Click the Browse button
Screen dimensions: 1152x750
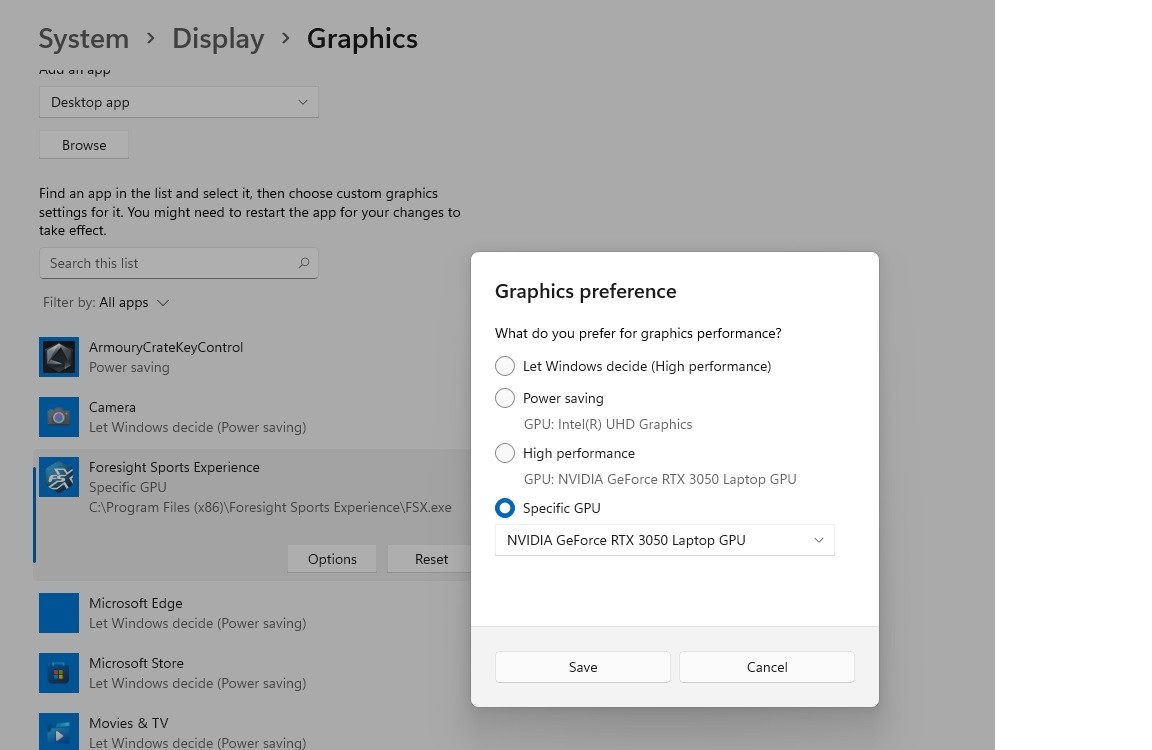[84, 145]
